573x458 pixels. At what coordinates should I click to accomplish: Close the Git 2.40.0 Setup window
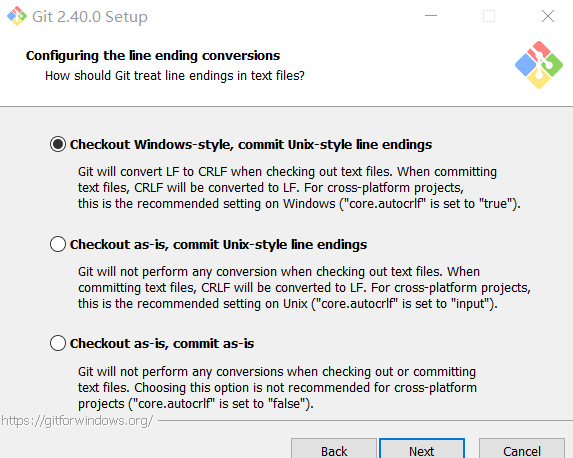(x=548, y=16)
